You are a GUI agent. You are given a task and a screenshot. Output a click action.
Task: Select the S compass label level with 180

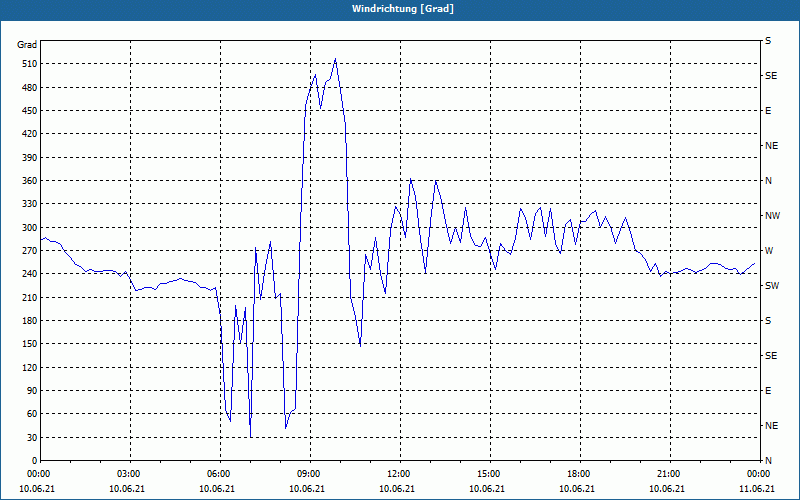click(768, 321)
